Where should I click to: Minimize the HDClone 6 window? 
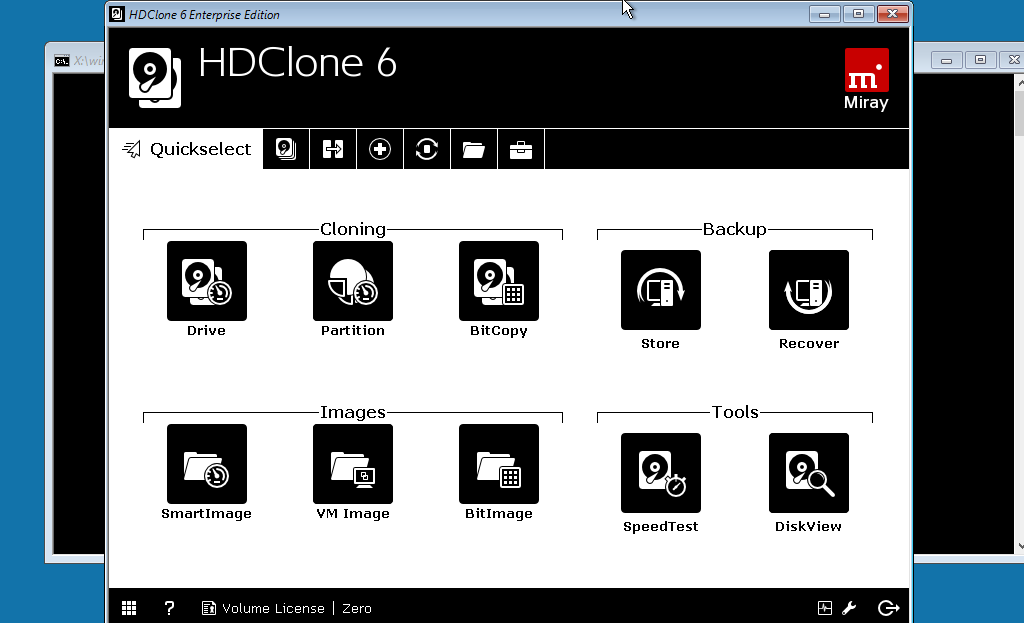[x=824, y=14]
